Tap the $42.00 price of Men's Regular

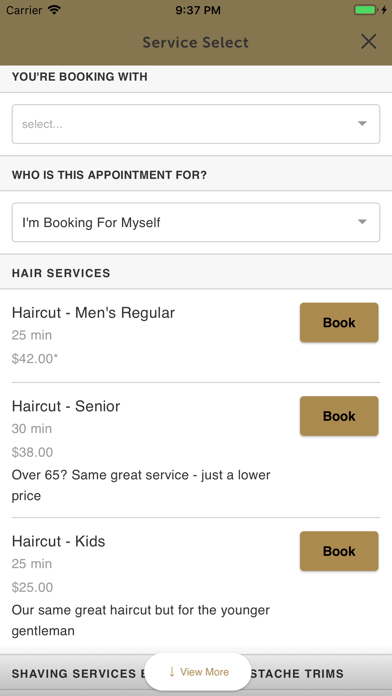35,359
